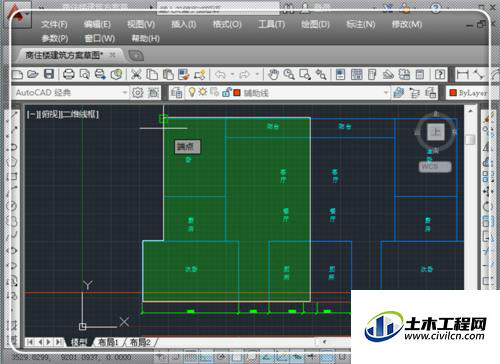Click the Help question mark icon
Screen dimensions: 500x364
440,74
